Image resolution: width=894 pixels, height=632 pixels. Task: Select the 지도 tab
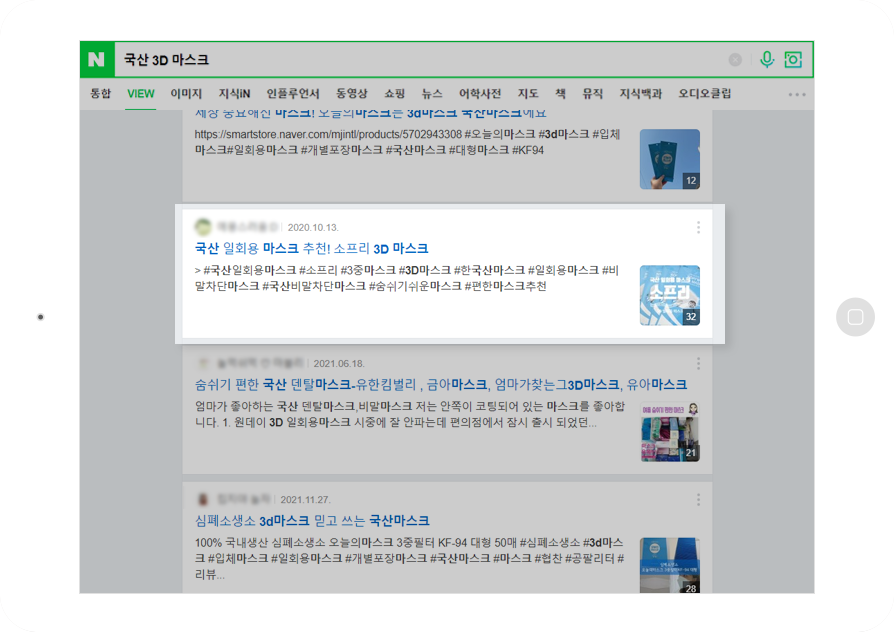point(528,94)
